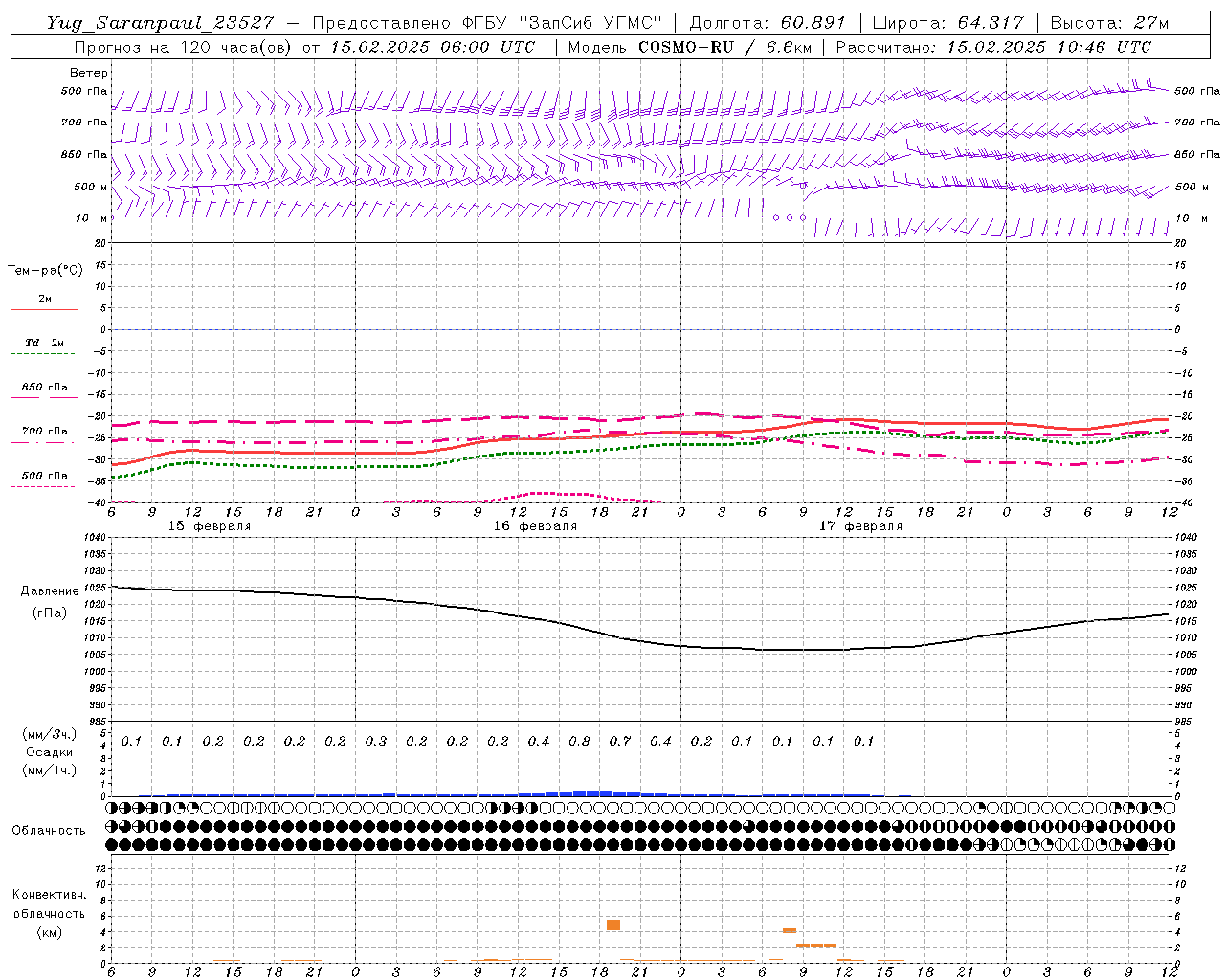Screen dimensions: 1225x980
Task: Click the "16 февраля" date label
Action: tap(535, 526)
